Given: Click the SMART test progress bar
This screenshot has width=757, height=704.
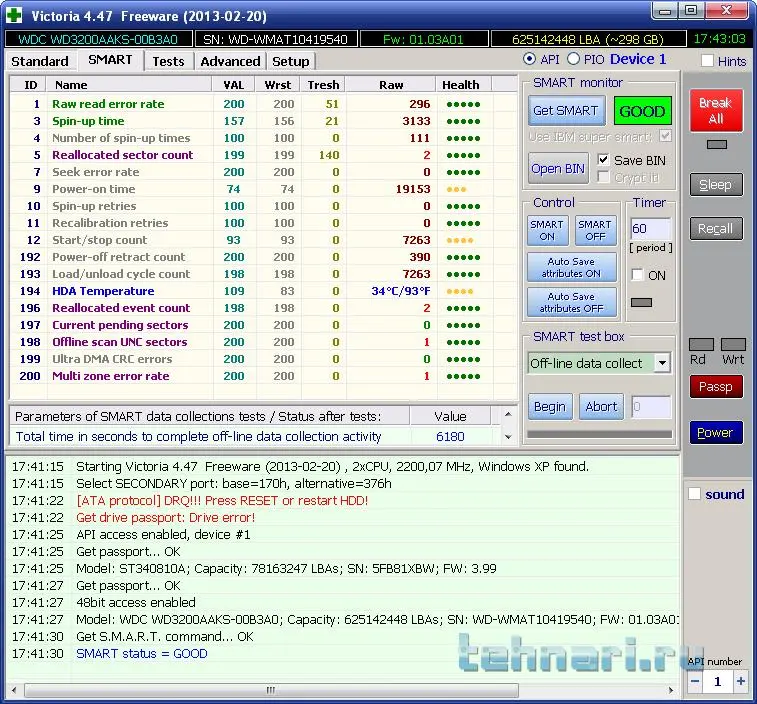Looking at the screenshot, I should click(600, 434).
